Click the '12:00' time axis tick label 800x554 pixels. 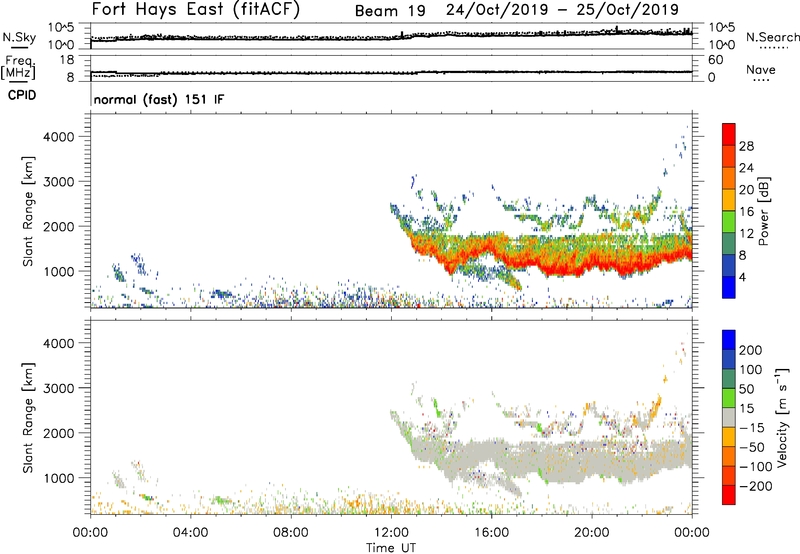[391, 533]
